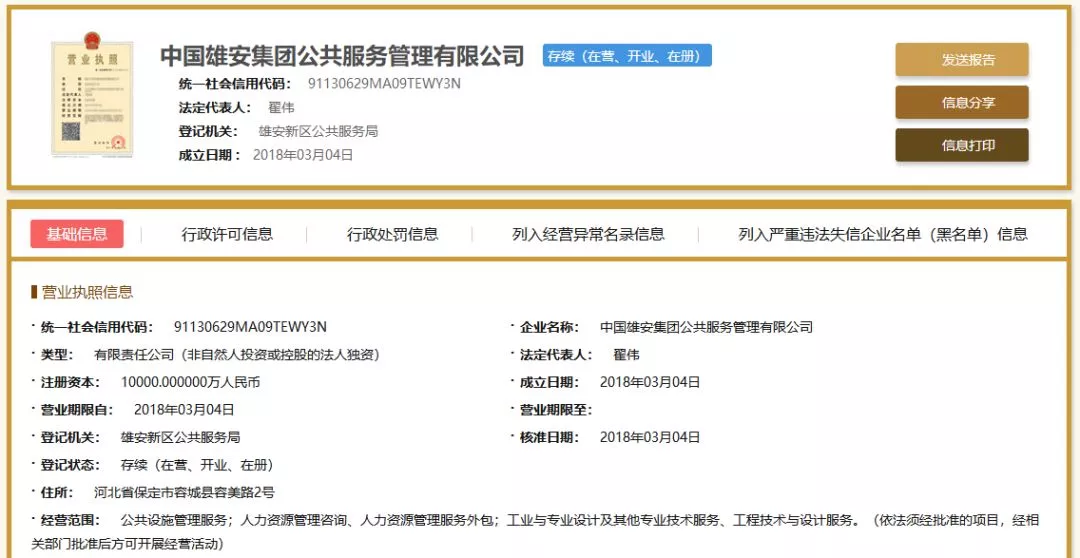1080x558 pixels.
Task: Click the large company name heading at top
Action: click(342, 56)
